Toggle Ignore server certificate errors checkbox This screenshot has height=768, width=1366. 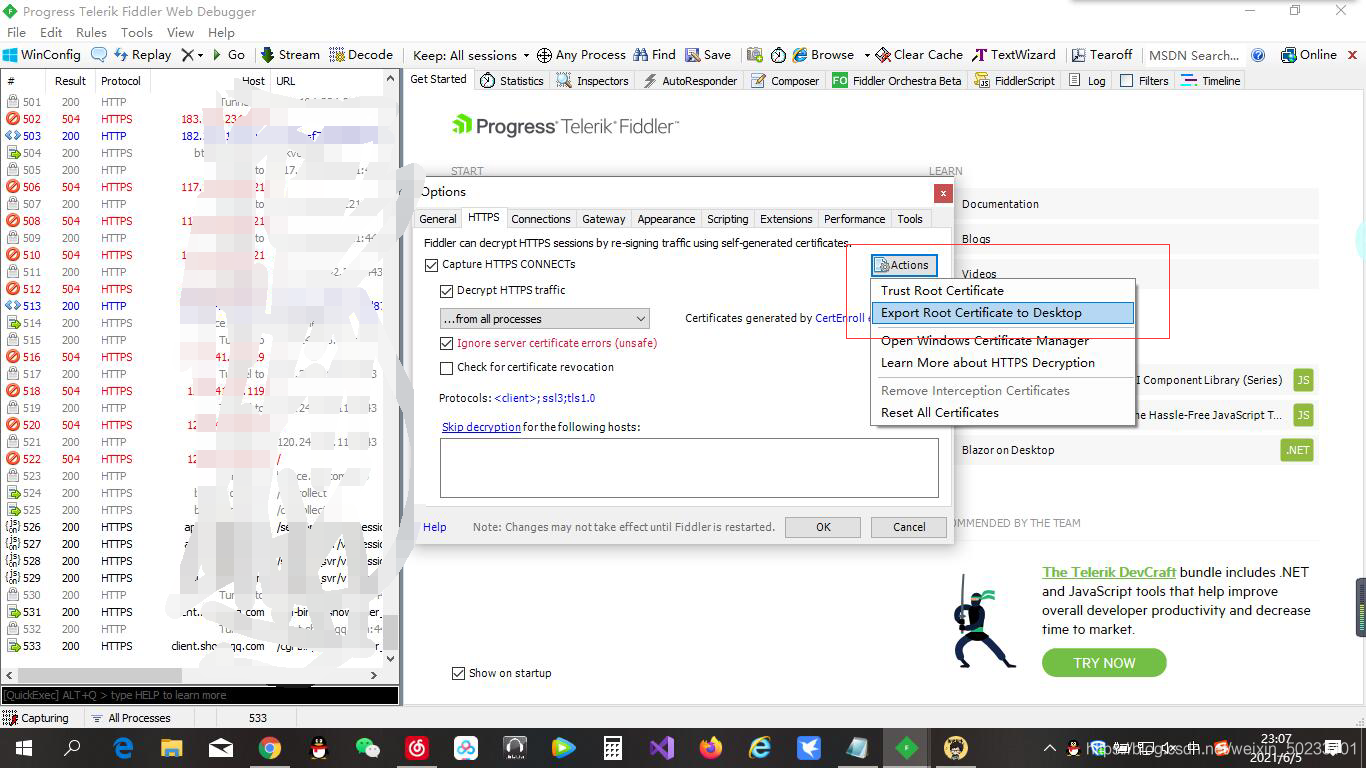[447, 343]
